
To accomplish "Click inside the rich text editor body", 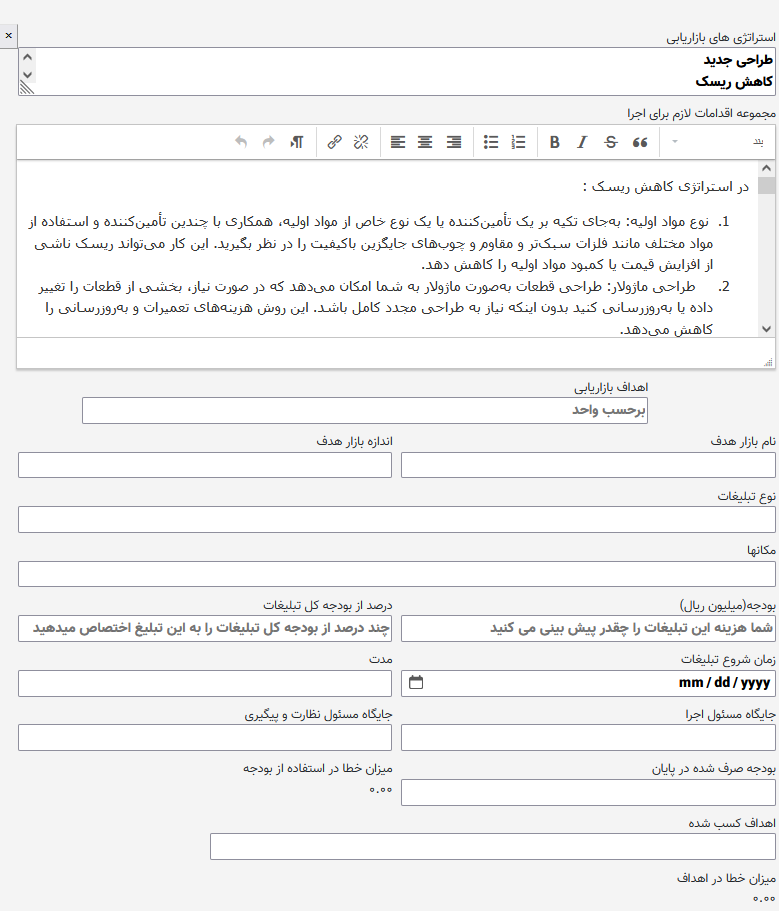I will [x=388, y=249].
